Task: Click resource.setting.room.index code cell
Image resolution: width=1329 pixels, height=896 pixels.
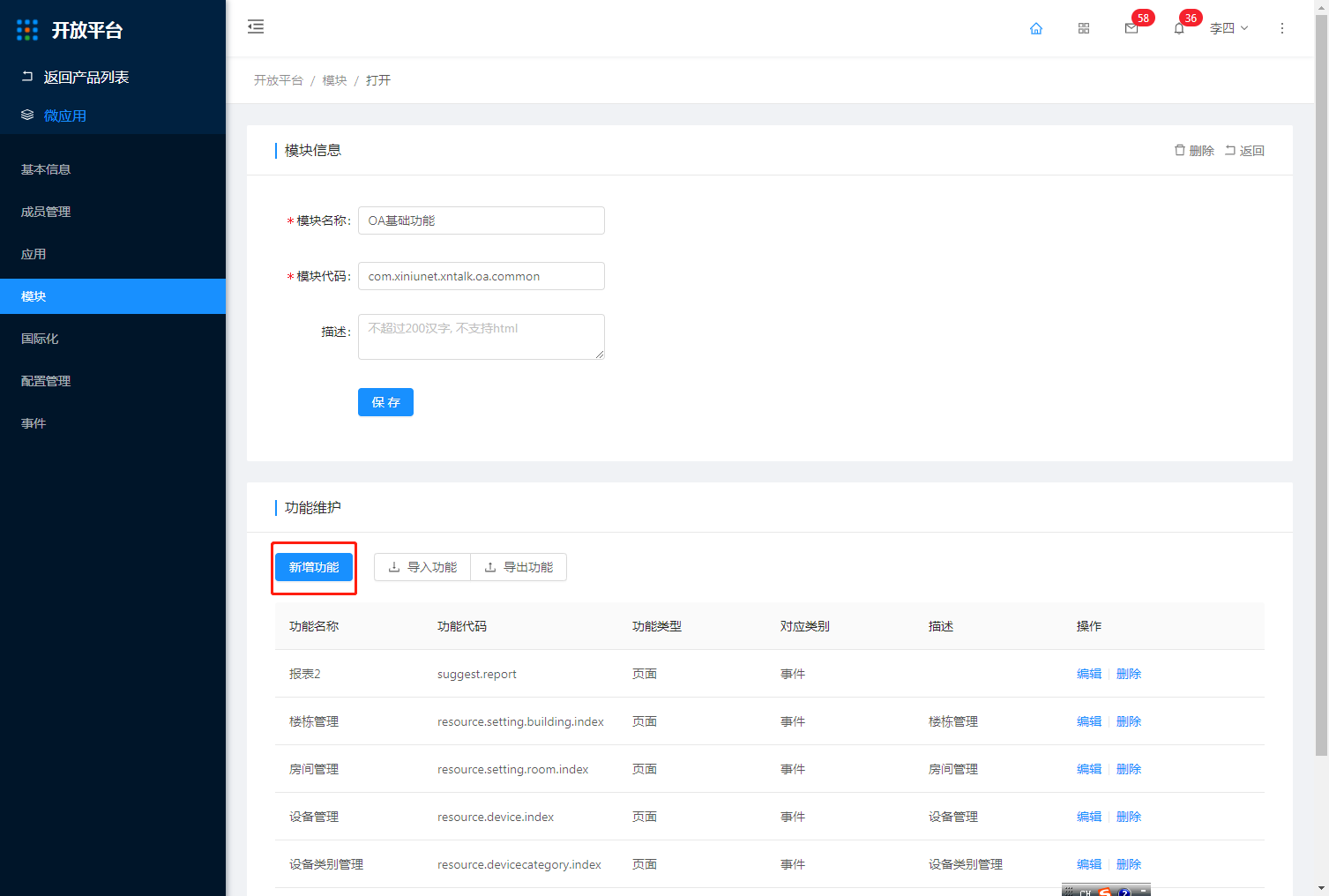Action: click(512, 769)
